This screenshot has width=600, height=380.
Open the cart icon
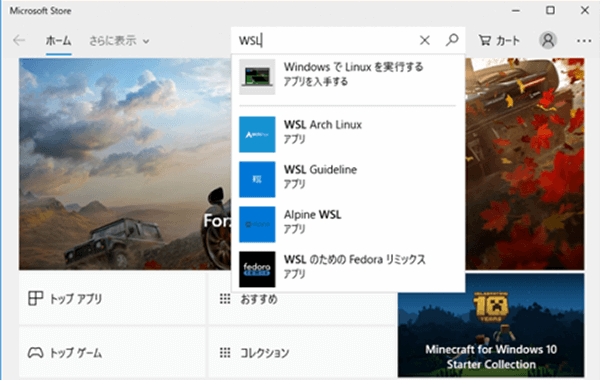485,40
